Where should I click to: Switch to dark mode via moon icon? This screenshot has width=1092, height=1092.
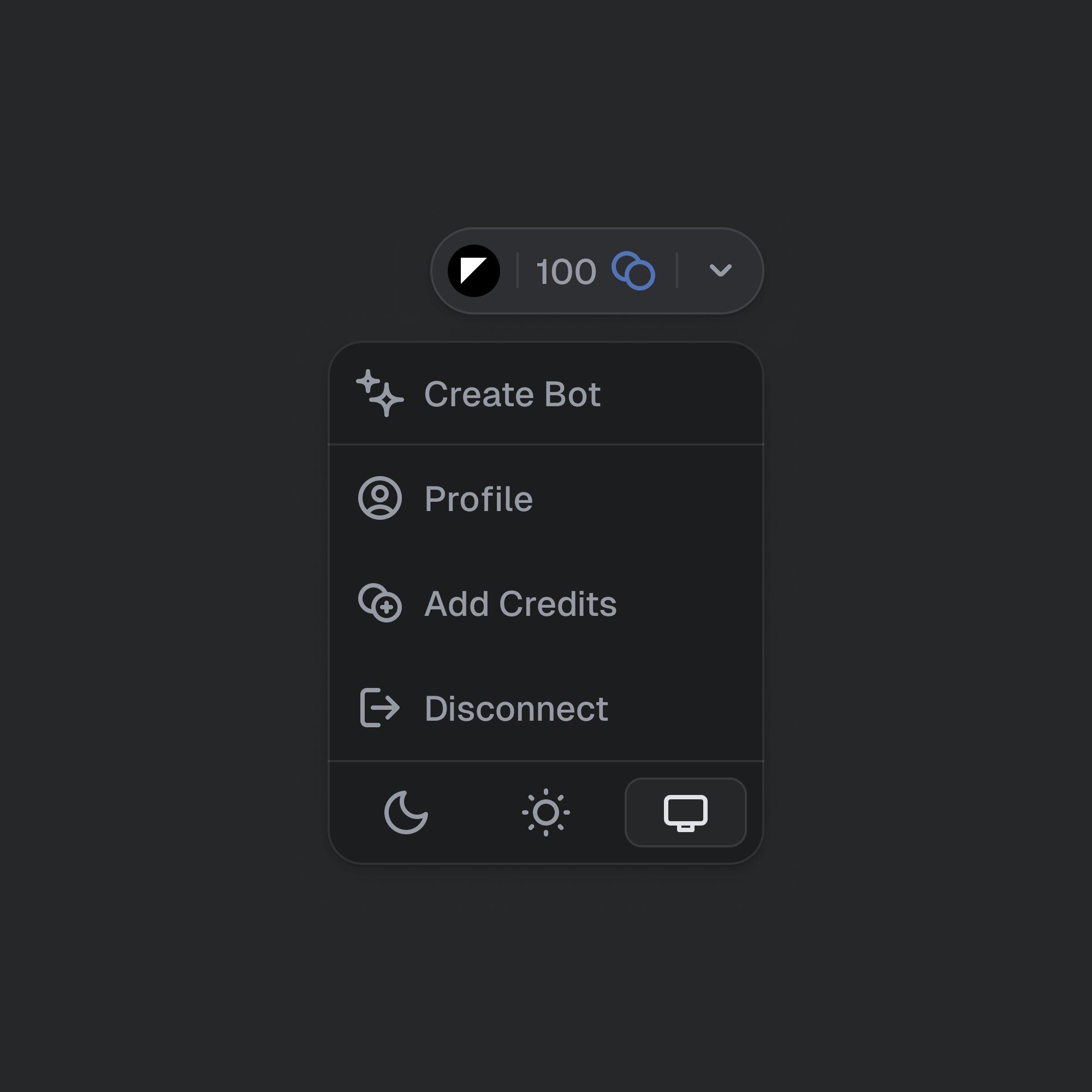point(406,812)
